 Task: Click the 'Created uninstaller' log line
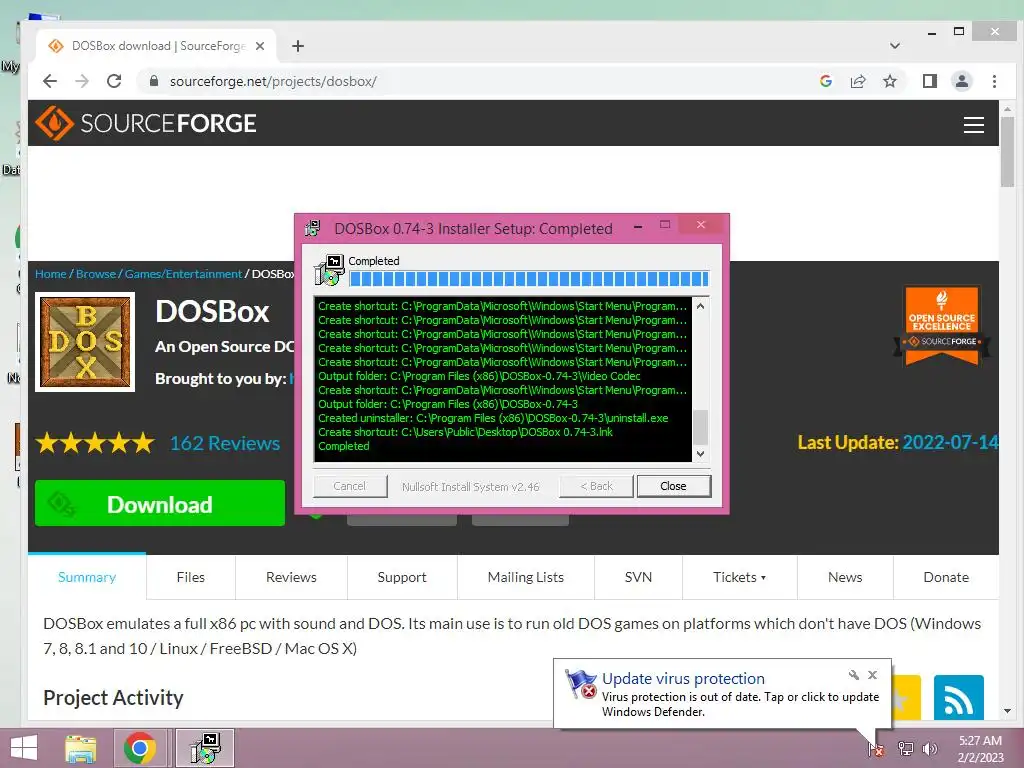tap(493, 418)
